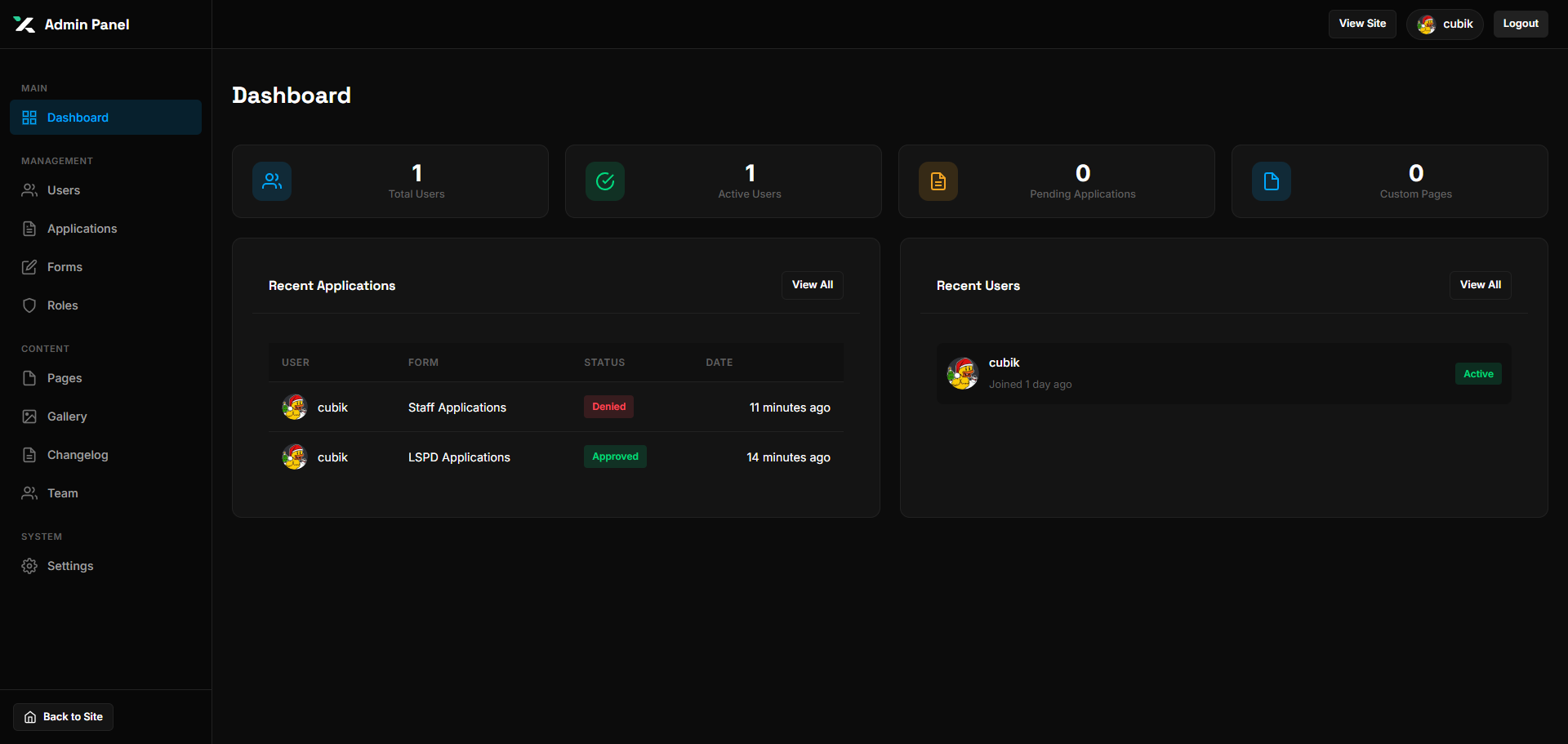Click the Roles shield icon

(29, 305)
